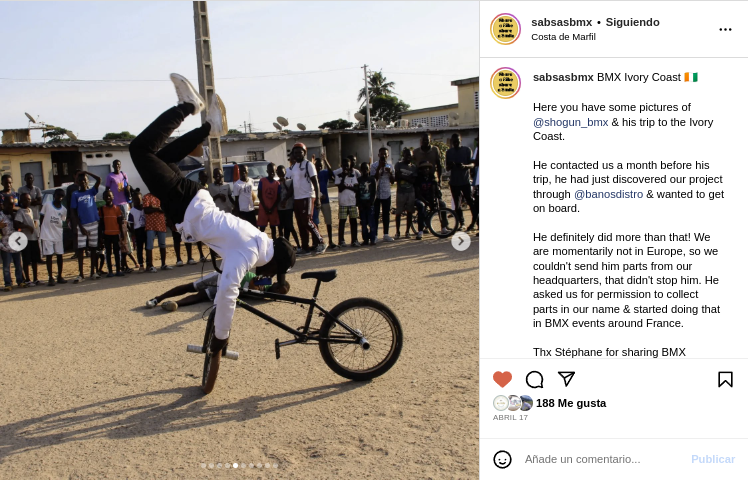748x480 pixels.
Task: Open comments with the speech bubble icon
Action: (534, 379)
